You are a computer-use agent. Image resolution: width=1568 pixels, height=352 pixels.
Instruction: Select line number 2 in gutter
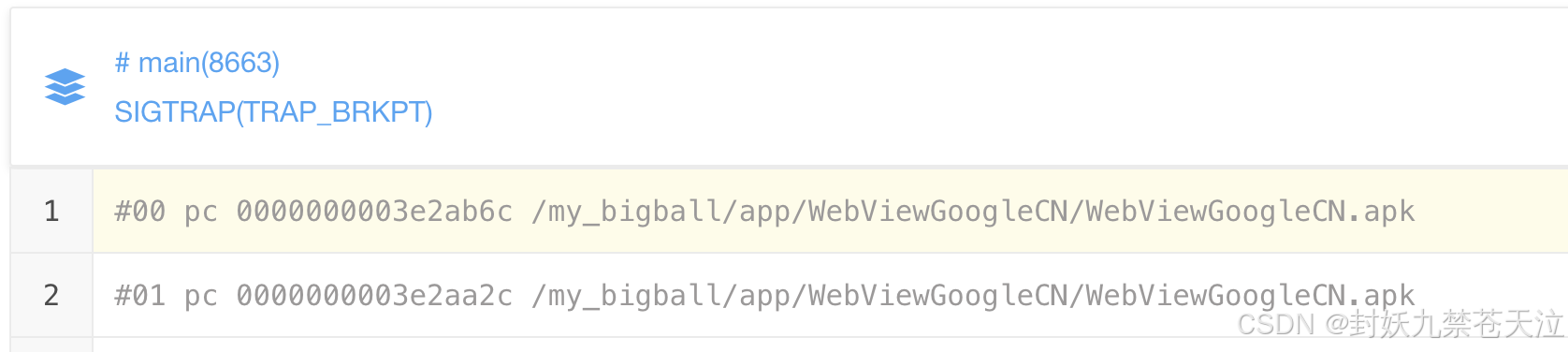coord(51,295)
